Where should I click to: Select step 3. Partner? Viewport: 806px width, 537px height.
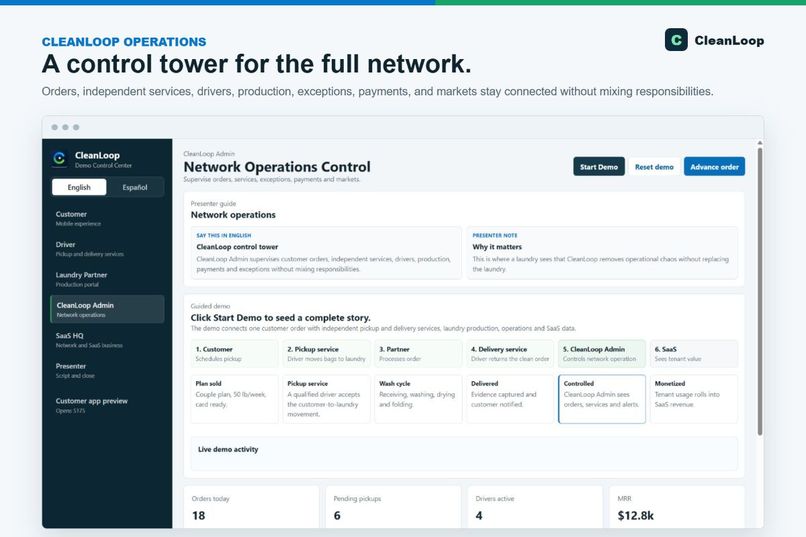418,354
